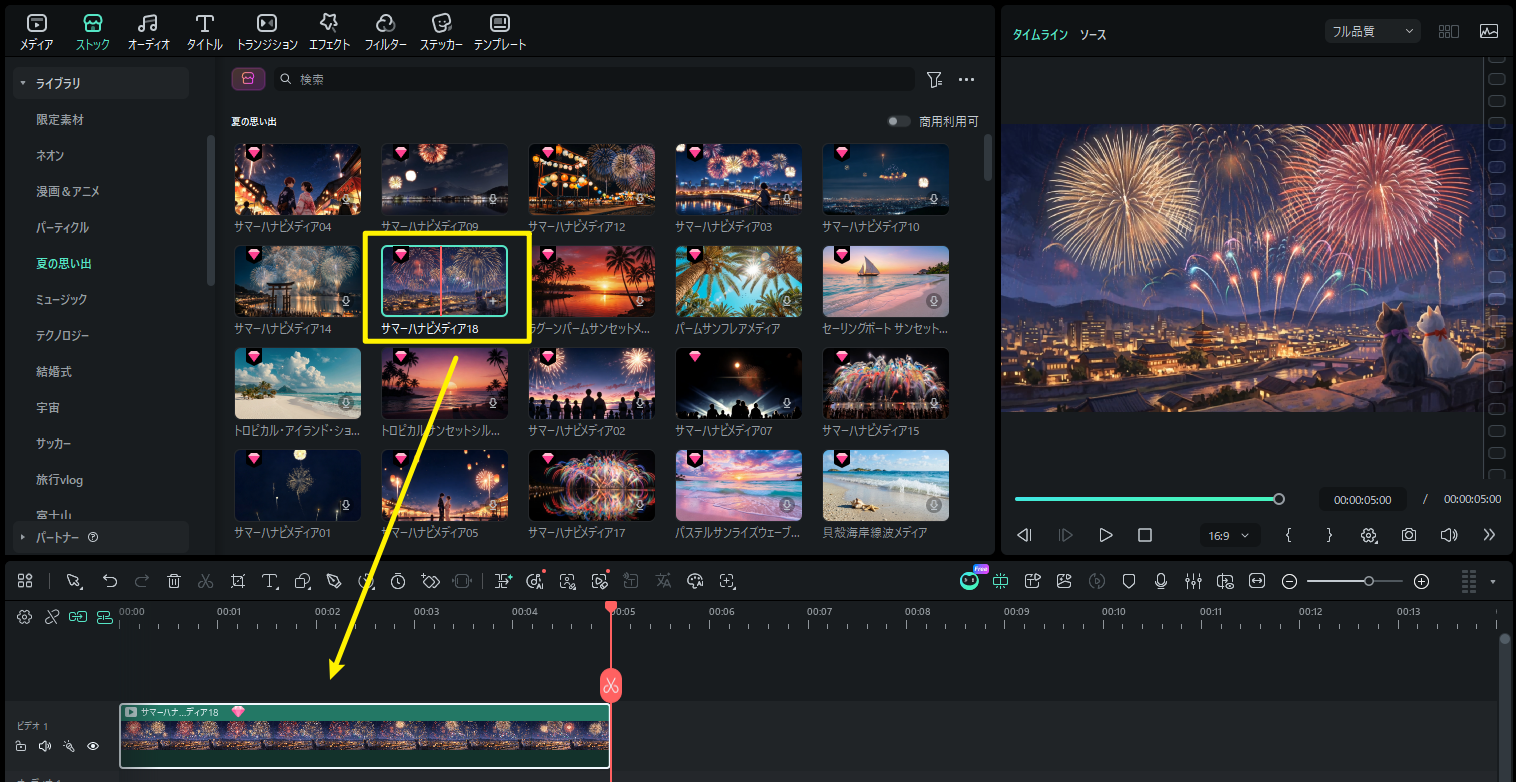This screenshot has width=1516, height=782.
Task: Mute the ビデオ 1 track
Action: pyautogui.click(x=44, y=746)
